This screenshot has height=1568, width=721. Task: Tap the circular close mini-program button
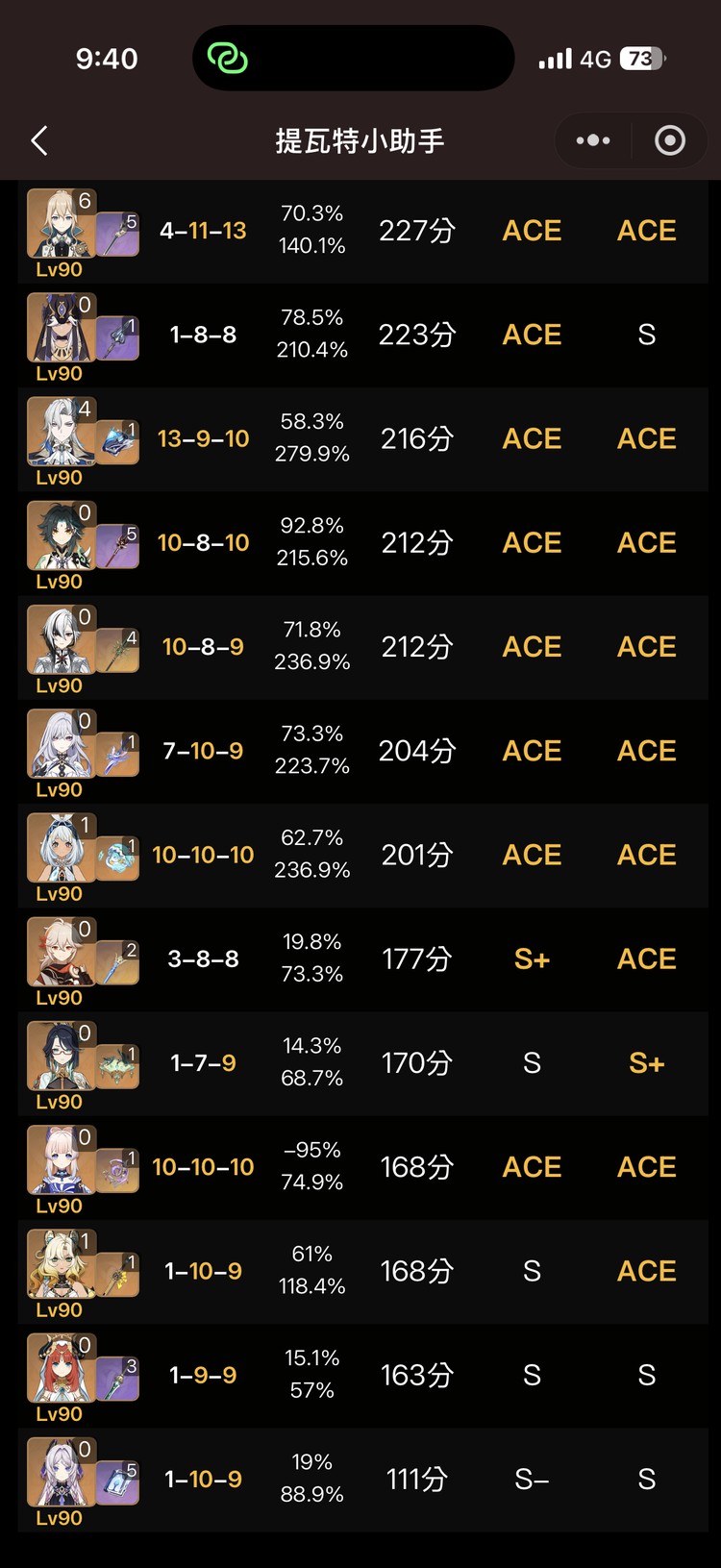click(x=670, y=141)
